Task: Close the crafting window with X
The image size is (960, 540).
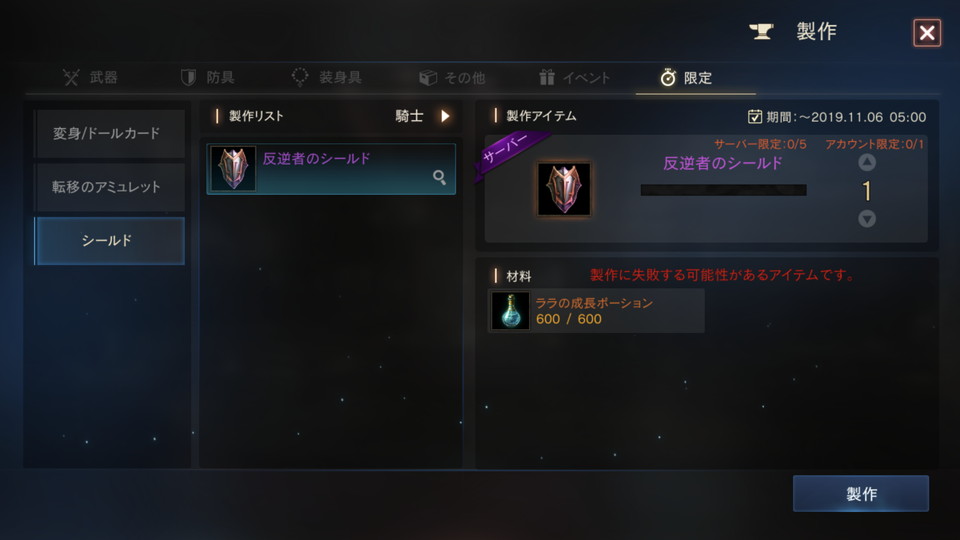Action: pyautogui.click(x=927, y=32)
